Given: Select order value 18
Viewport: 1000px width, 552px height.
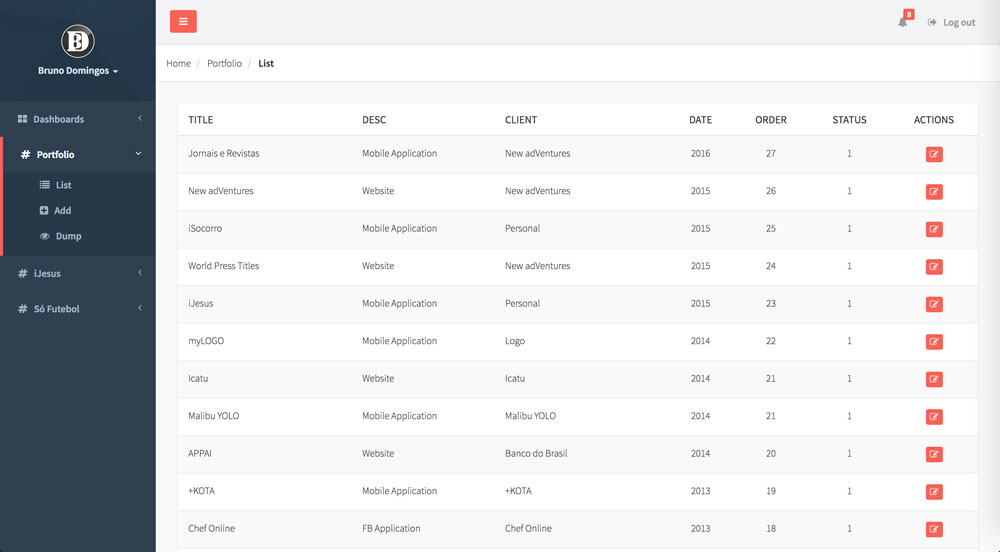Looking at the screenshot, I should click(770, 528).
